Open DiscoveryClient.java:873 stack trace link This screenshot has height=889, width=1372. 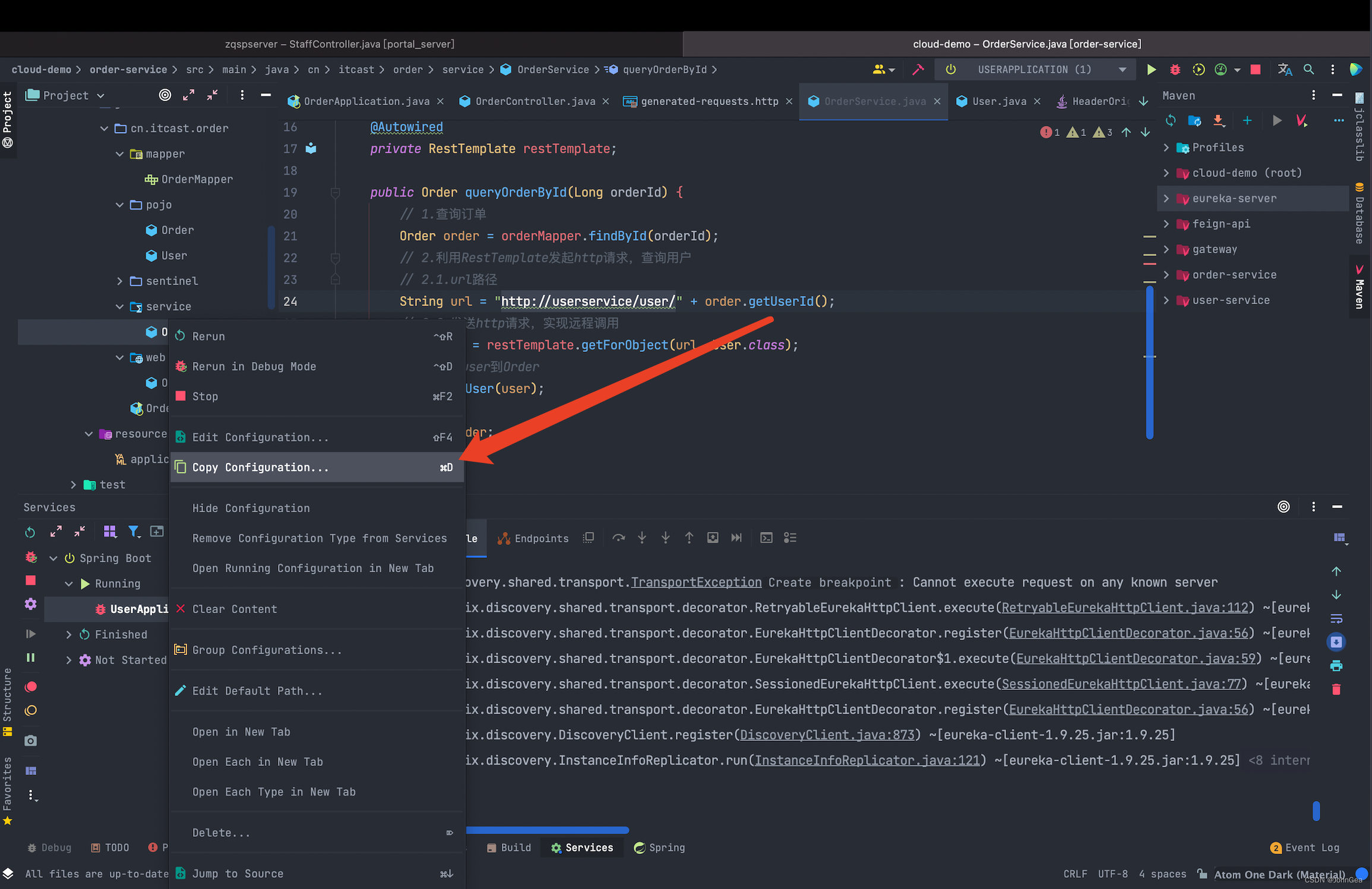(x=827, y=735)
